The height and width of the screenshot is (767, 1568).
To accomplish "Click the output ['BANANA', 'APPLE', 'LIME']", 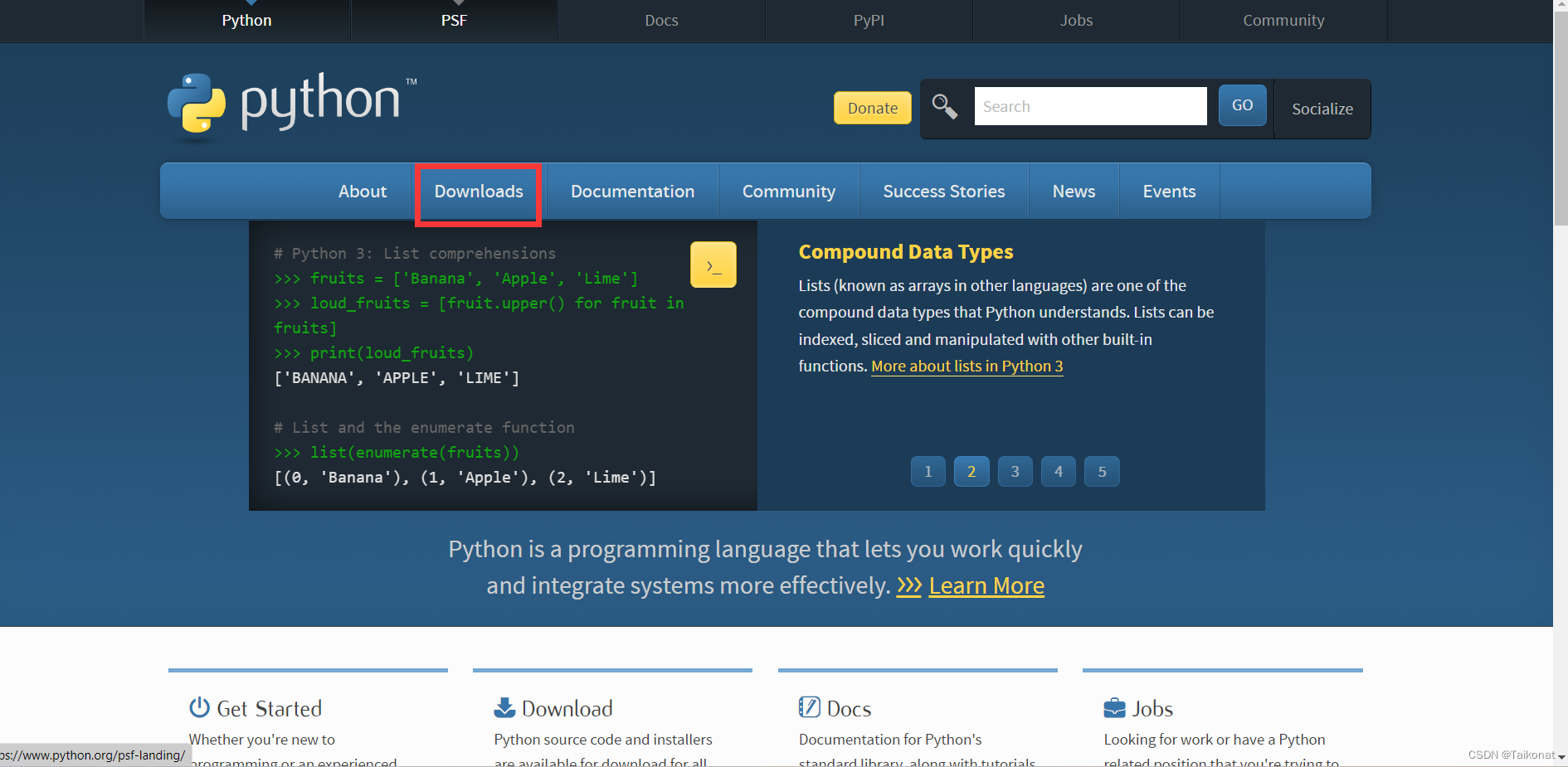I will (397, 378).
